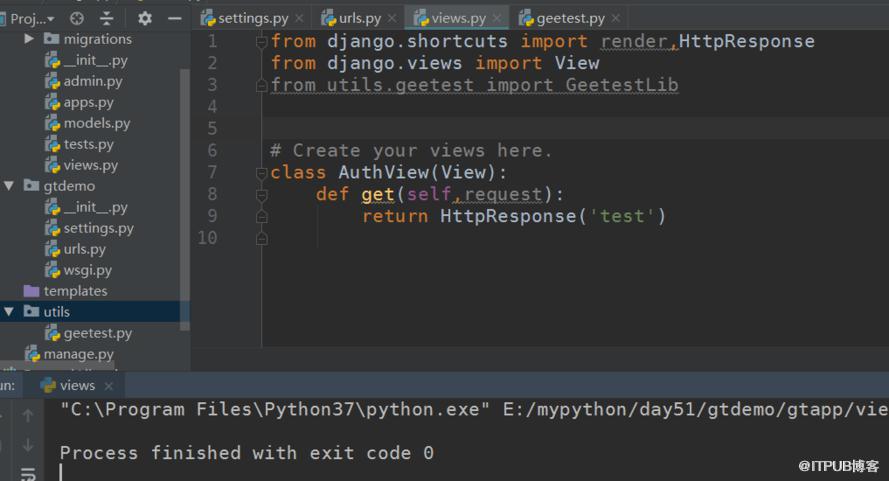Fold the import block at line 1

pyautogui.click(x=261, y=41)
